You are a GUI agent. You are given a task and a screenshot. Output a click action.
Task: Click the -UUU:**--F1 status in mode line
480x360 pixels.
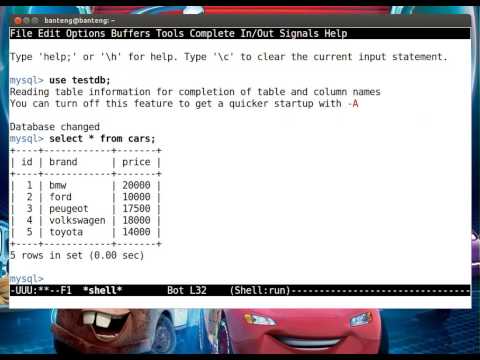(41, 290)
